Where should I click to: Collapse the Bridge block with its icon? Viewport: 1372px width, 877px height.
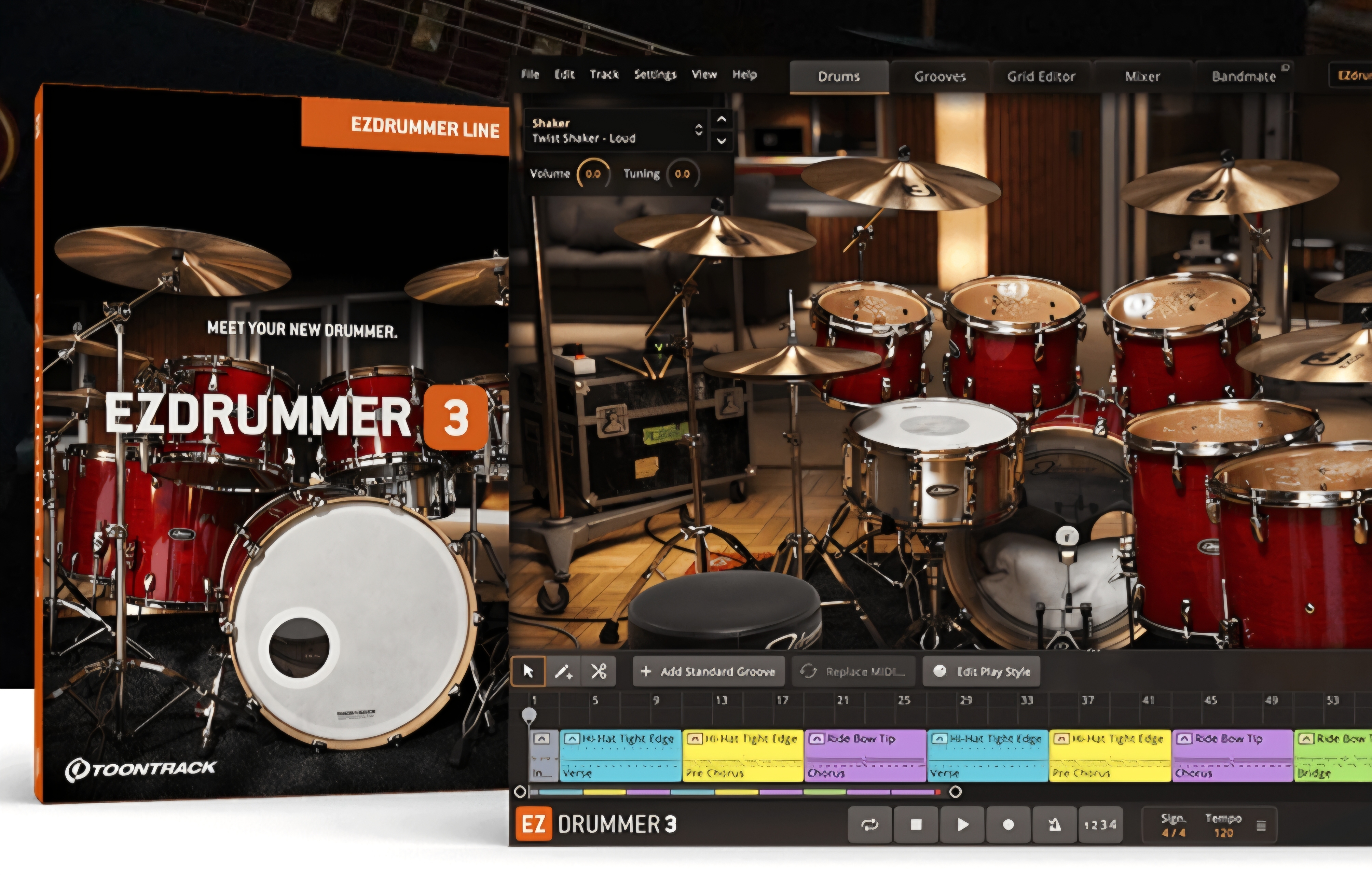point(1306,739)
